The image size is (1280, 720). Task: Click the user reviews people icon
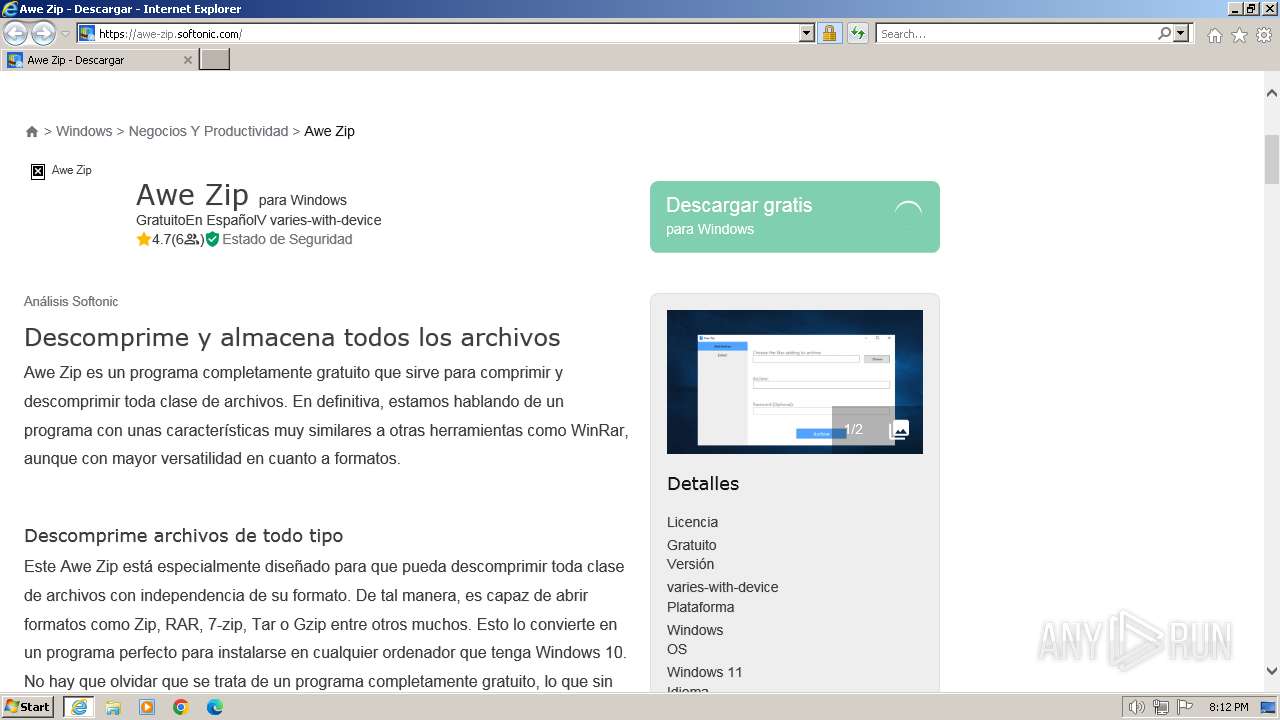pos(191,240)
